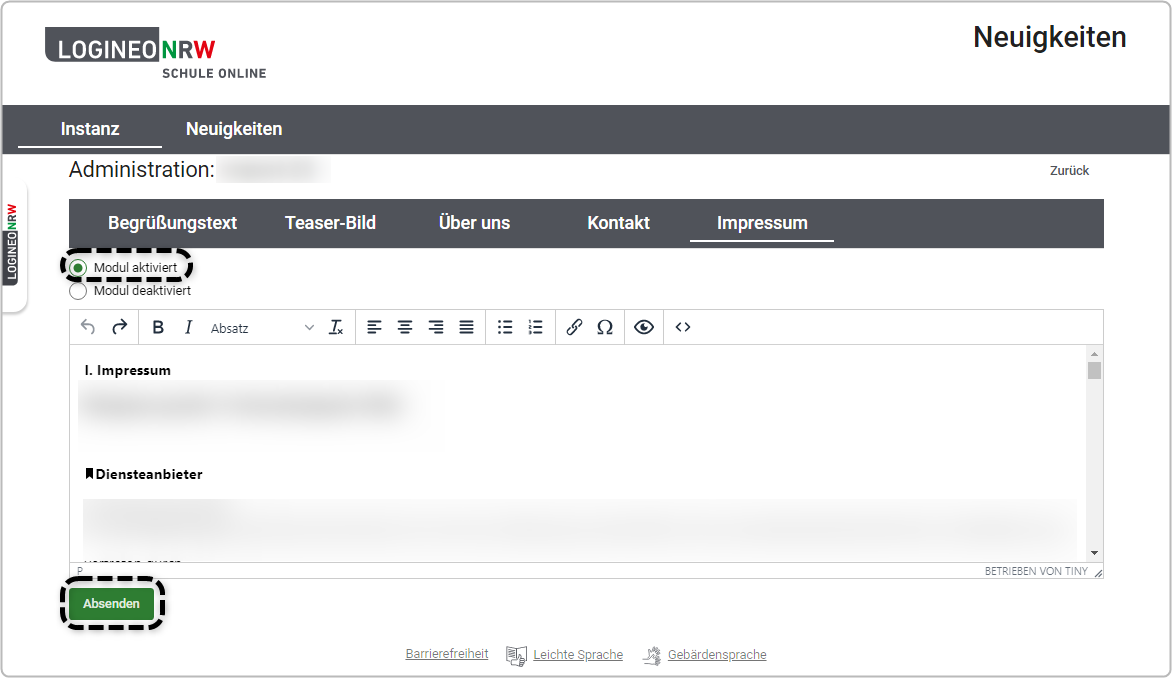The image size is (1172, 678).
Task: Select the Modul aktiviert radio button
Action: pos(78,268)
